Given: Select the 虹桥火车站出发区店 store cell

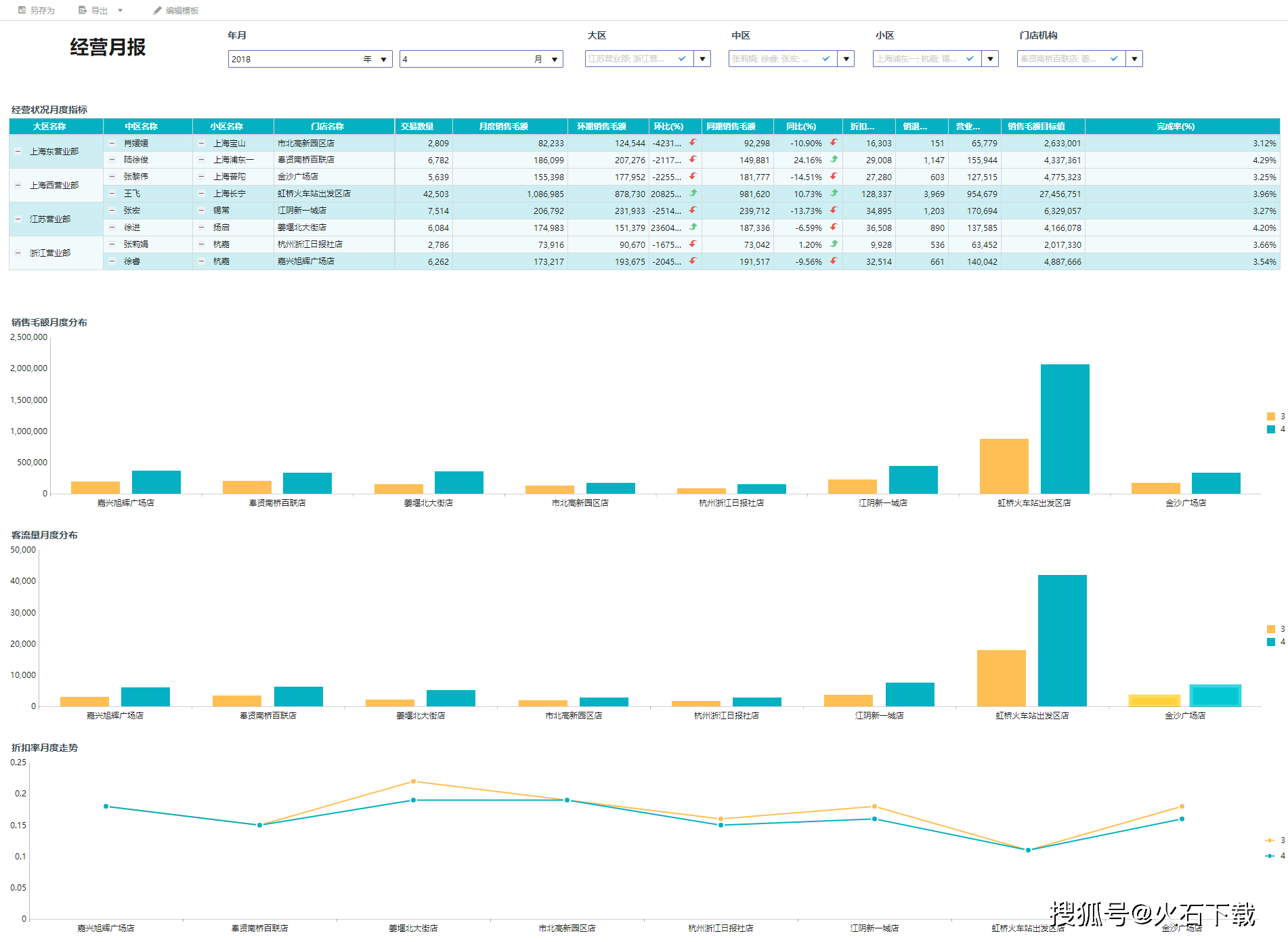Looking at the screenshot, I should coord(334,194).
